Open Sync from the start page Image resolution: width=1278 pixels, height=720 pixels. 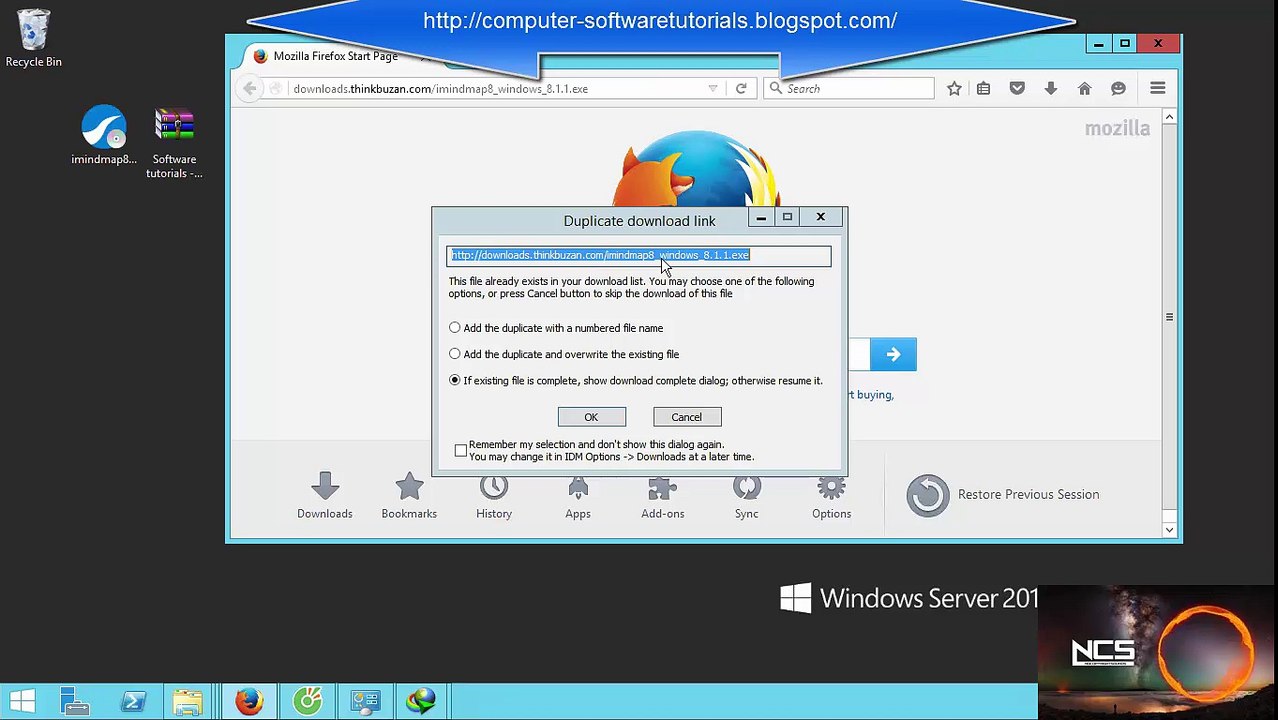click(x=747, y=496)
